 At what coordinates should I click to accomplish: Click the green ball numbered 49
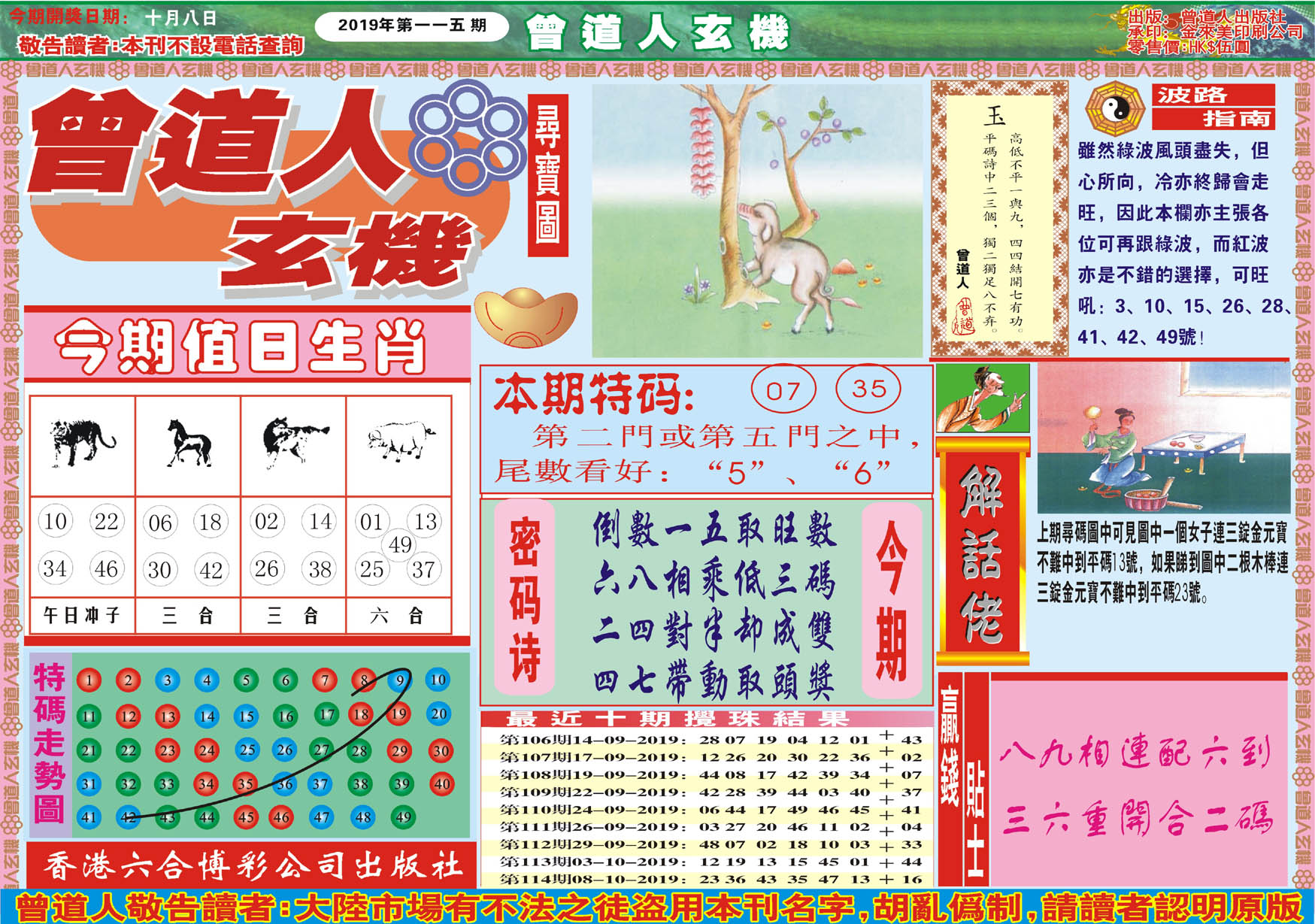(x=403, y=817)
